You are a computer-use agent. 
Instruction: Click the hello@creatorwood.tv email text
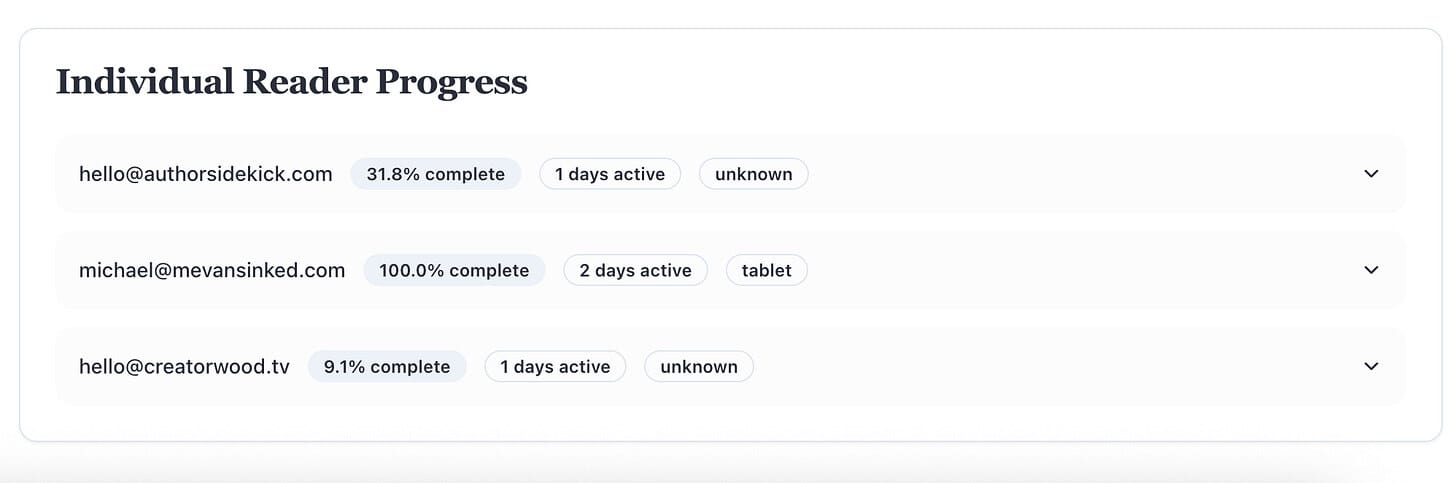184,366
